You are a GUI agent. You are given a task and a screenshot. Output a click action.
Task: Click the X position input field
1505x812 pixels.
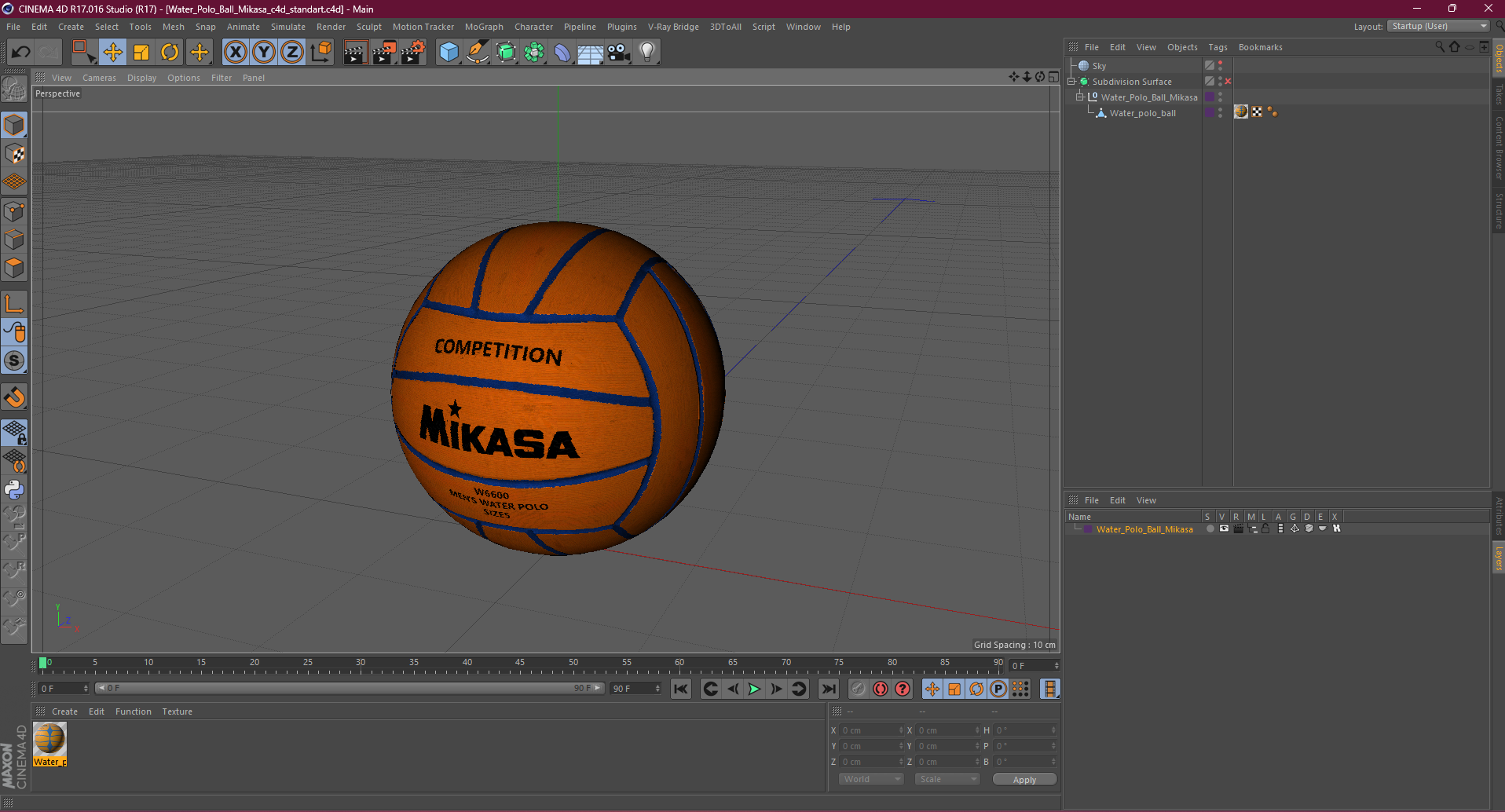point(871,730)
